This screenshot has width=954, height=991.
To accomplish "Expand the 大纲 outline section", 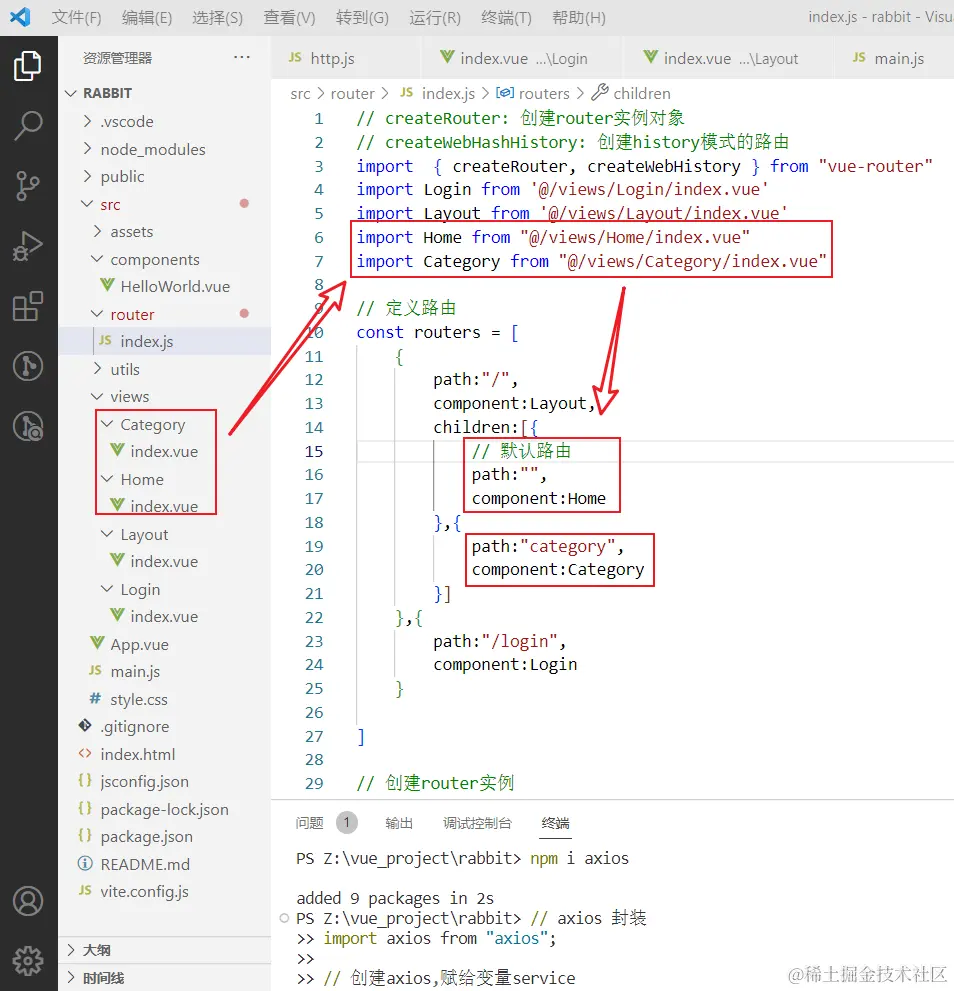I will click(97, 950).
